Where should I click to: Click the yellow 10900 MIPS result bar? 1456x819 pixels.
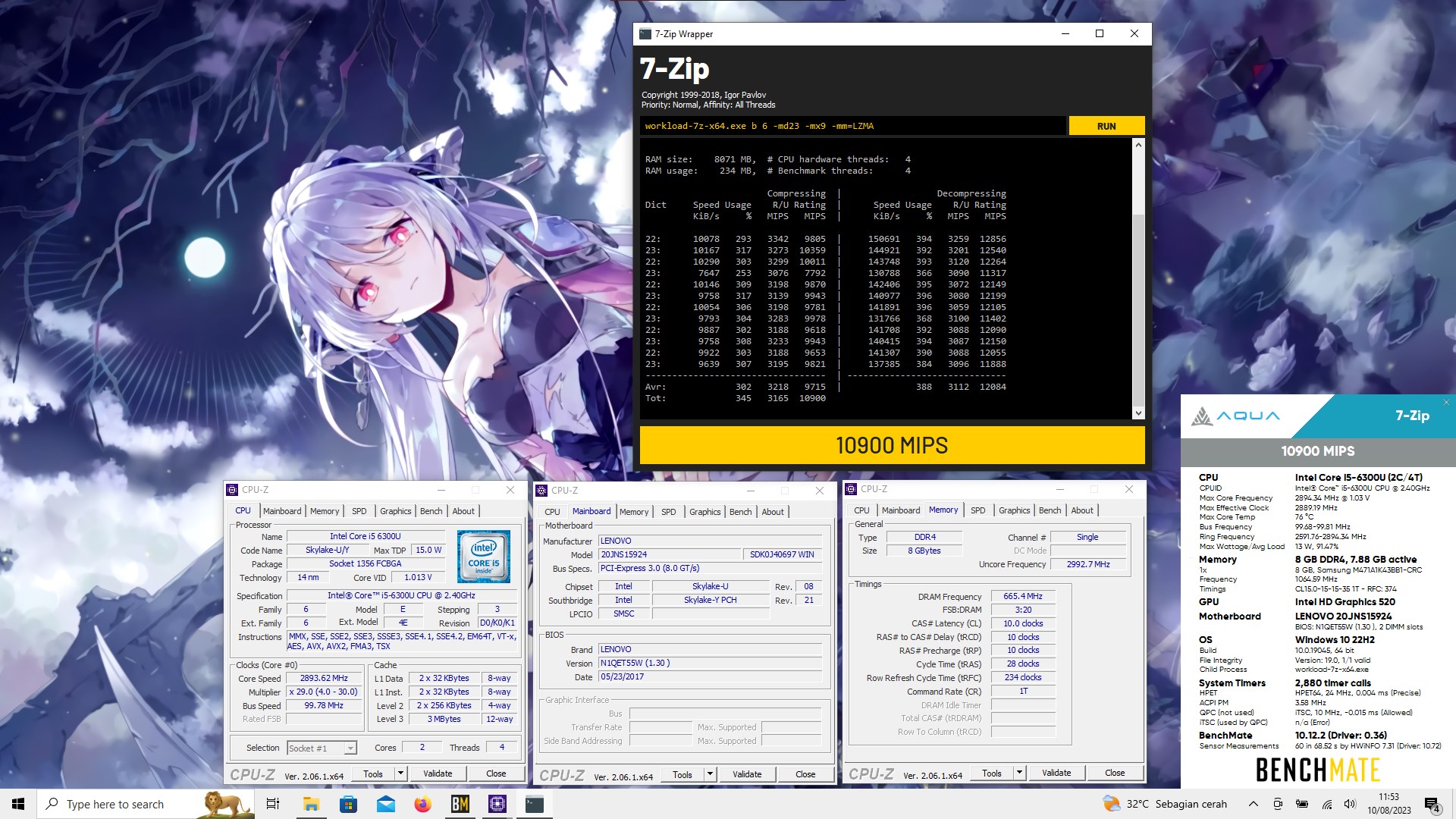892,445
